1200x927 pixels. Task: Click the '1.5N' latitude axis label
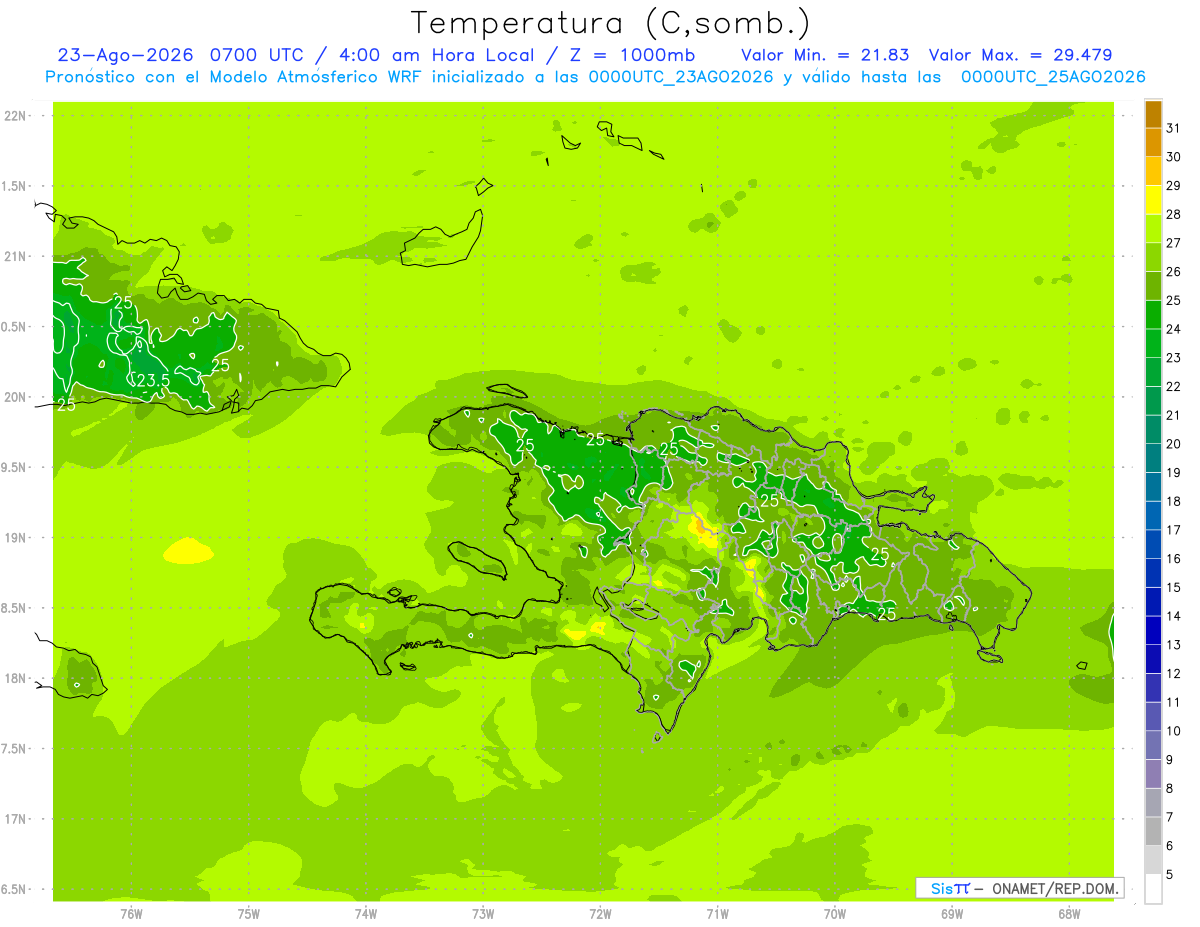(x=15, y=187)
